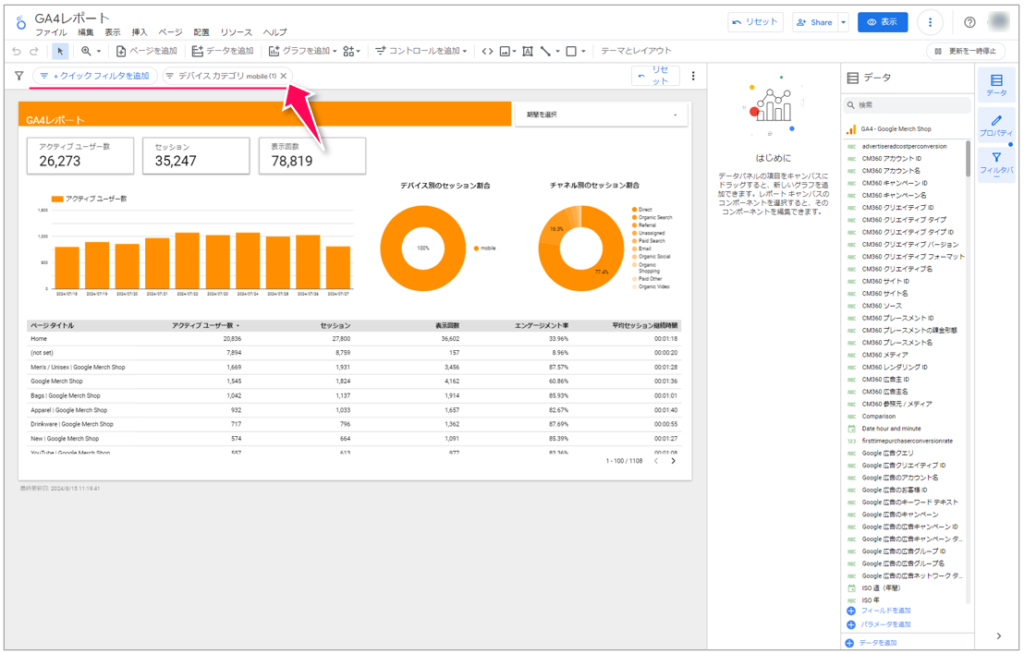The width and height of the screenshot is (1024, 654).
Task: Open the コントロールを追加 dropdown
Action: click(421, 51)
